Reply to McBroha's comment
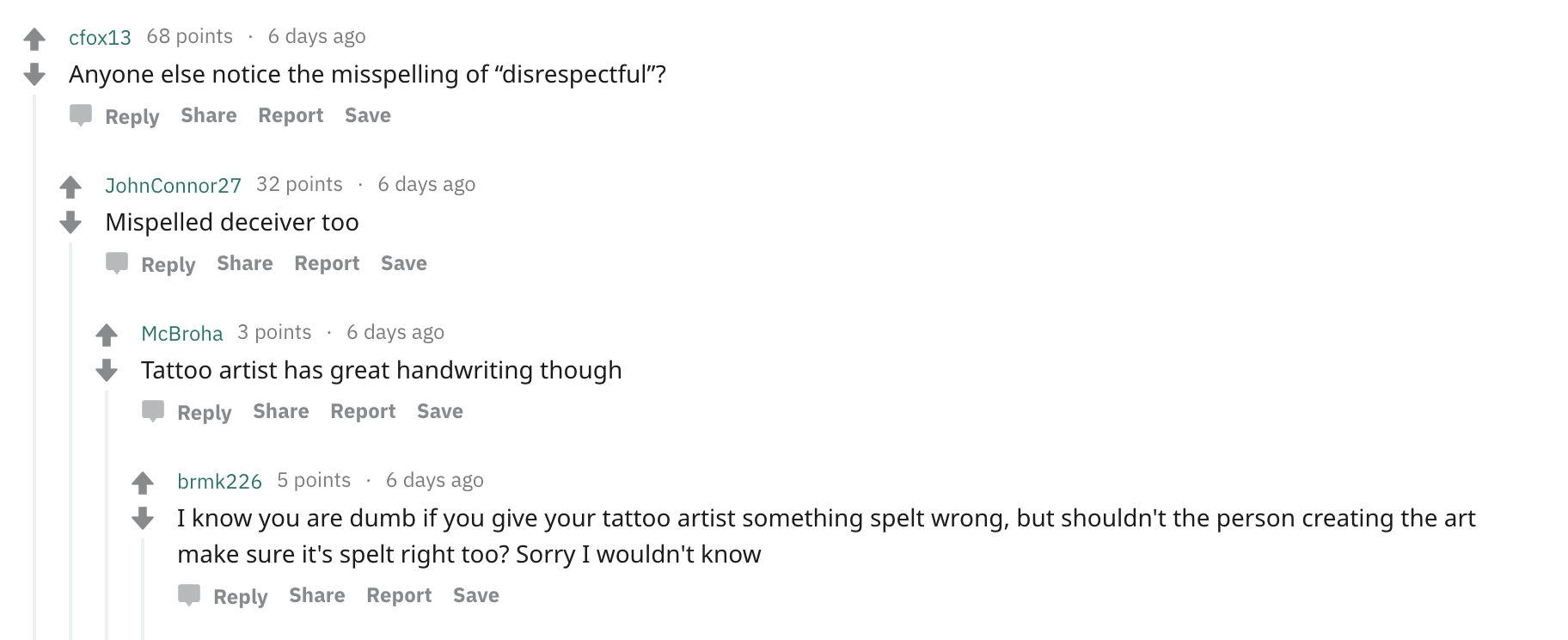Image resolution: width=1568 pixels, height=640 pixels. coord(204,412)
